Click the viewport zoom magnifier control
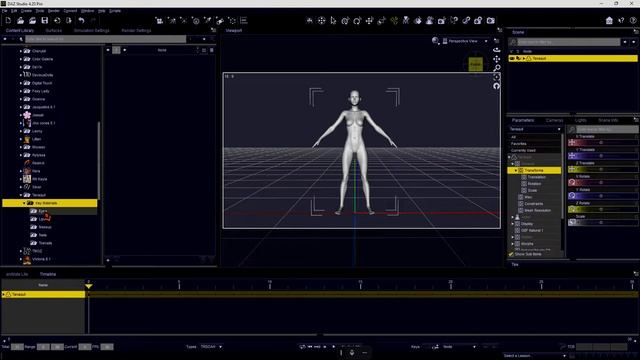640x360 pixels. pos(496,68)
